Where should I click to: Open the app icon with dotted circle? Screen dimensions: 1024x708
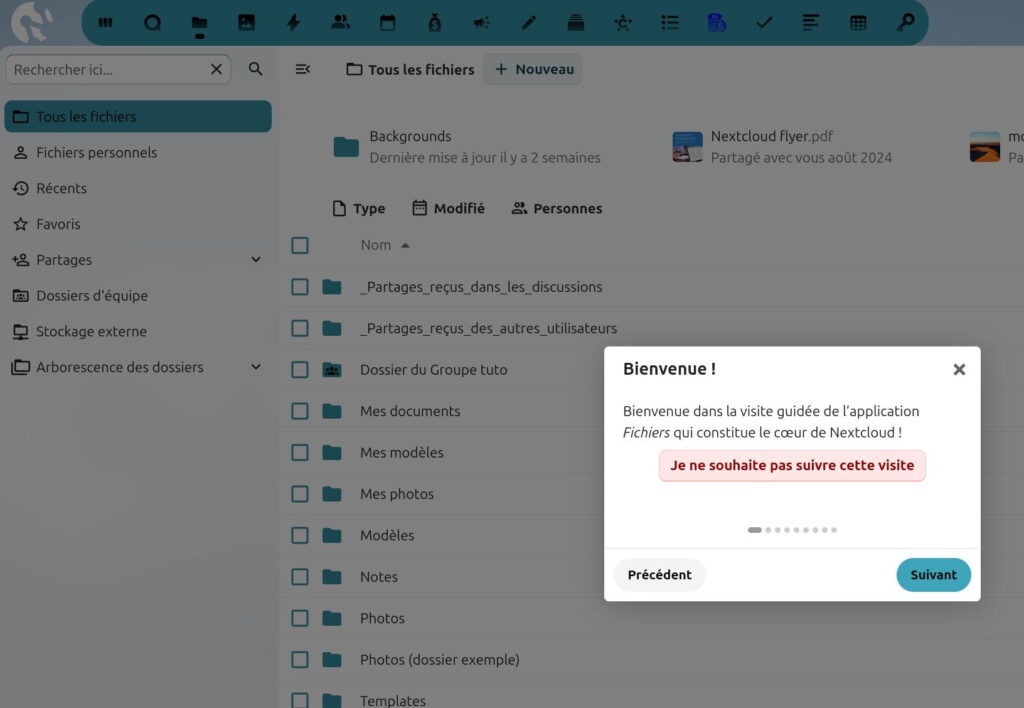click(x=622, y=23)
